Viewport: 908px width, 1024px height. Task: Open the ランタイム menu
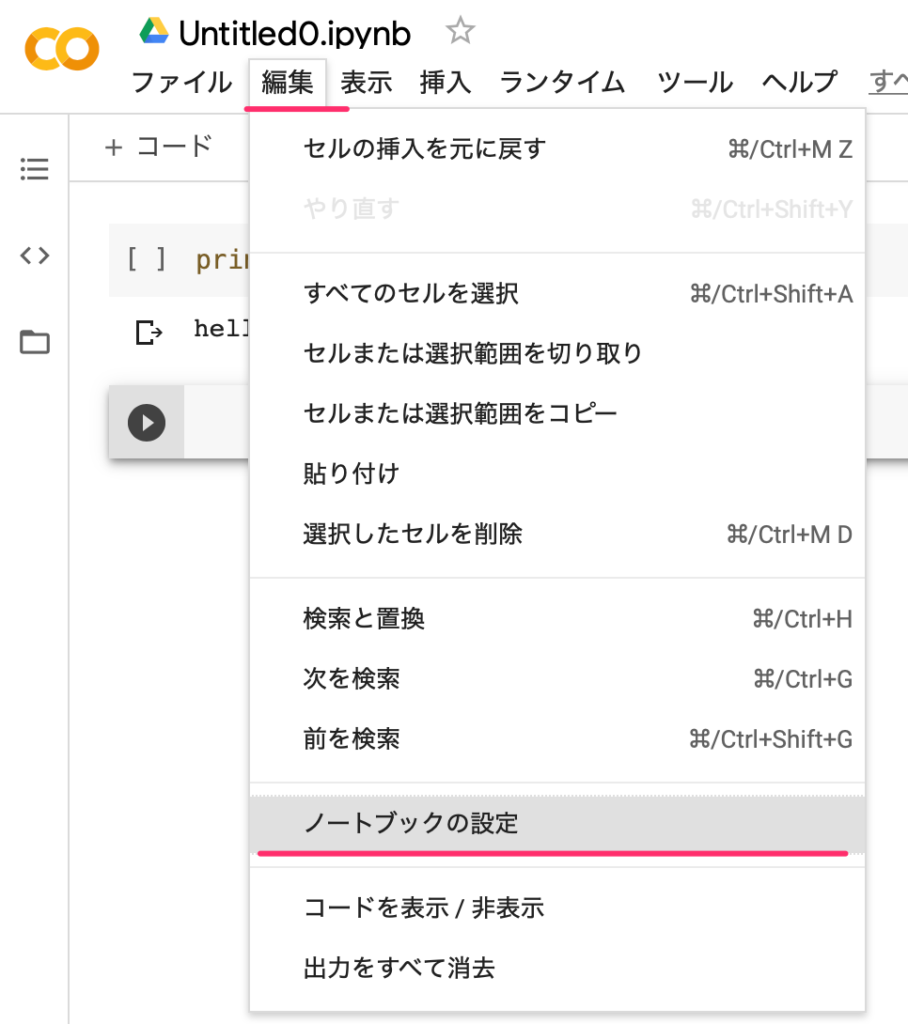tap(561, 84)
